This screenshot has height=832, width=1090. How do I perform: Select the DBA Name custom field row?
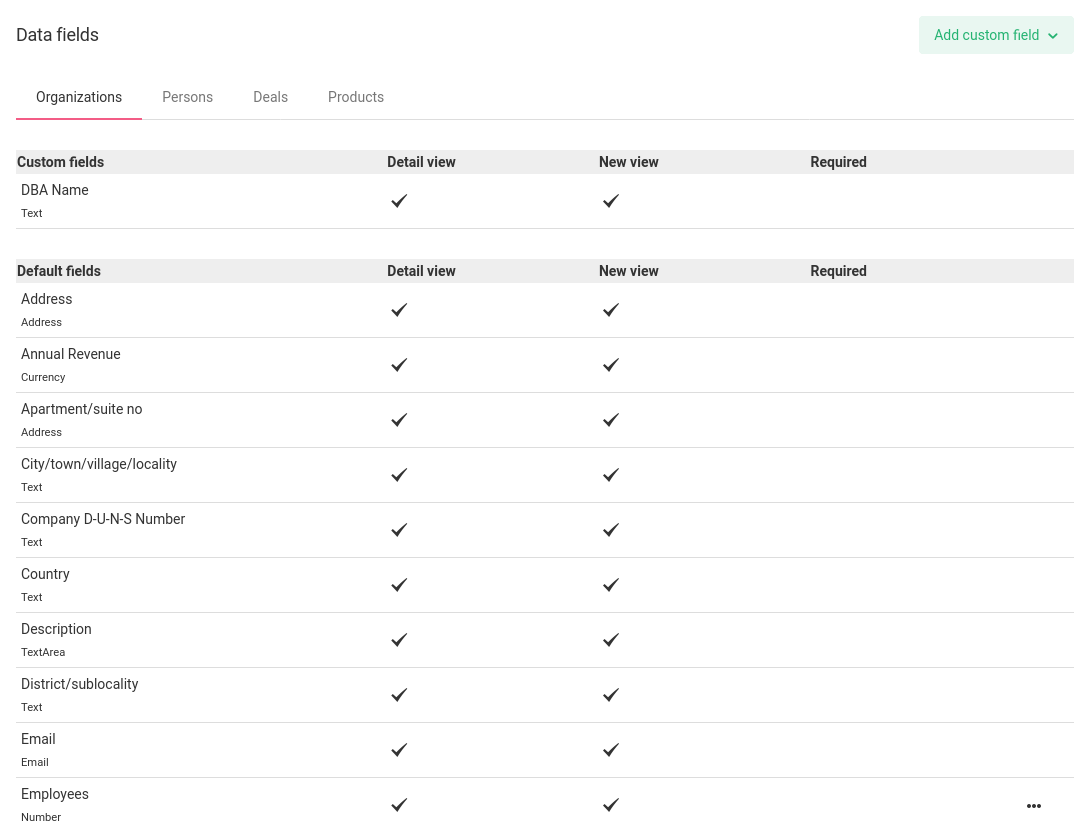click(54, 190)
